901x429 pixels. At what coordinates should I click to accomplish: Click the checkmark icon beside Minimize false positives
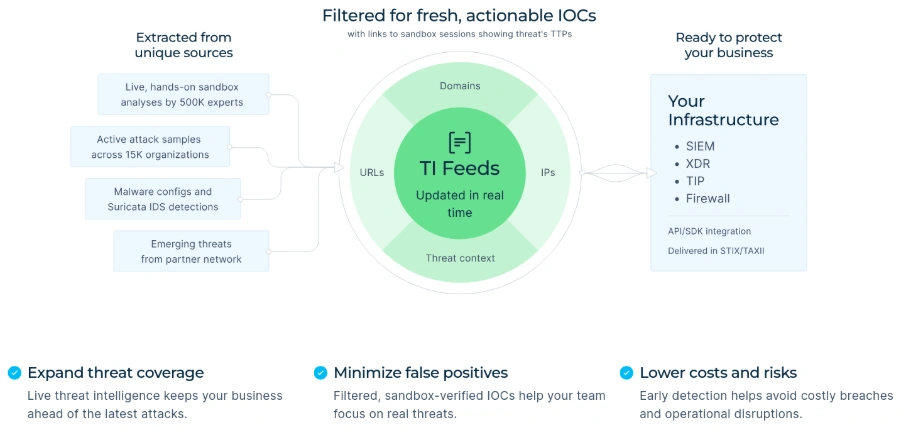[320, 373]
